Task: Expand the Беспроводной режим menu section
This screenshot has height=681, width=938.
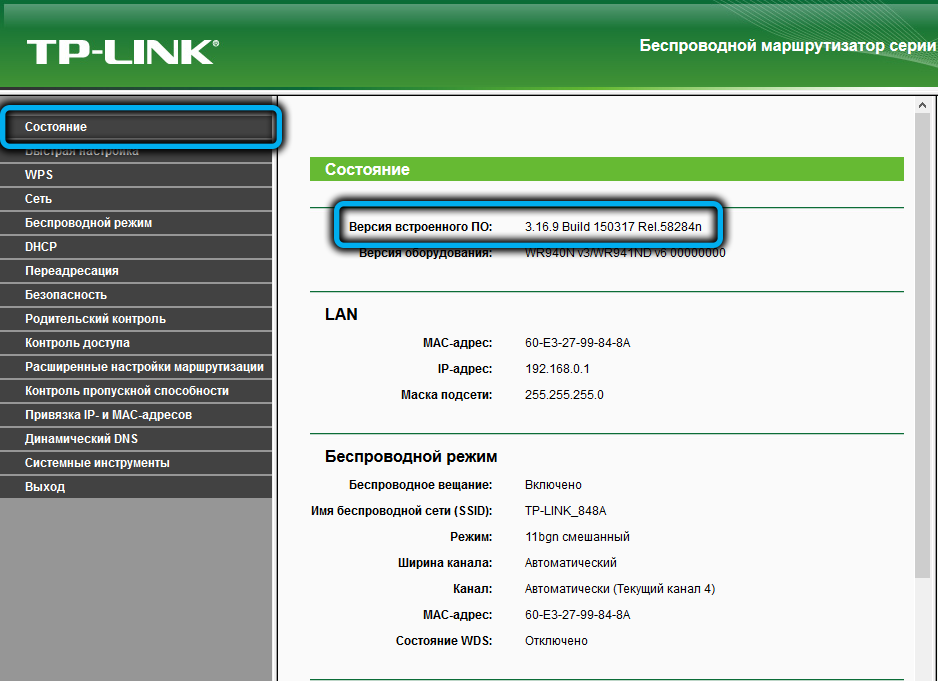Action: [88, 223]
